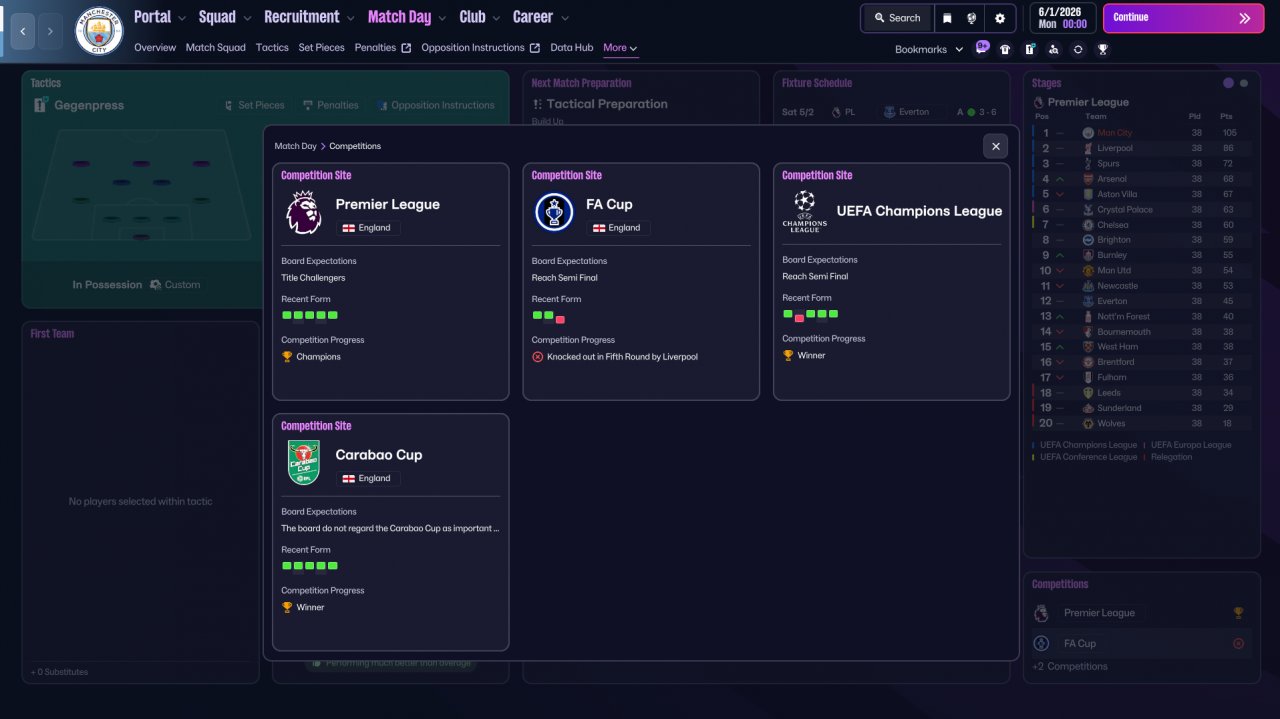Image resolution: width=1280 pixels, height=719 pixels.
Task: Click the Match Day breadcrumb link
Action: 296,146
